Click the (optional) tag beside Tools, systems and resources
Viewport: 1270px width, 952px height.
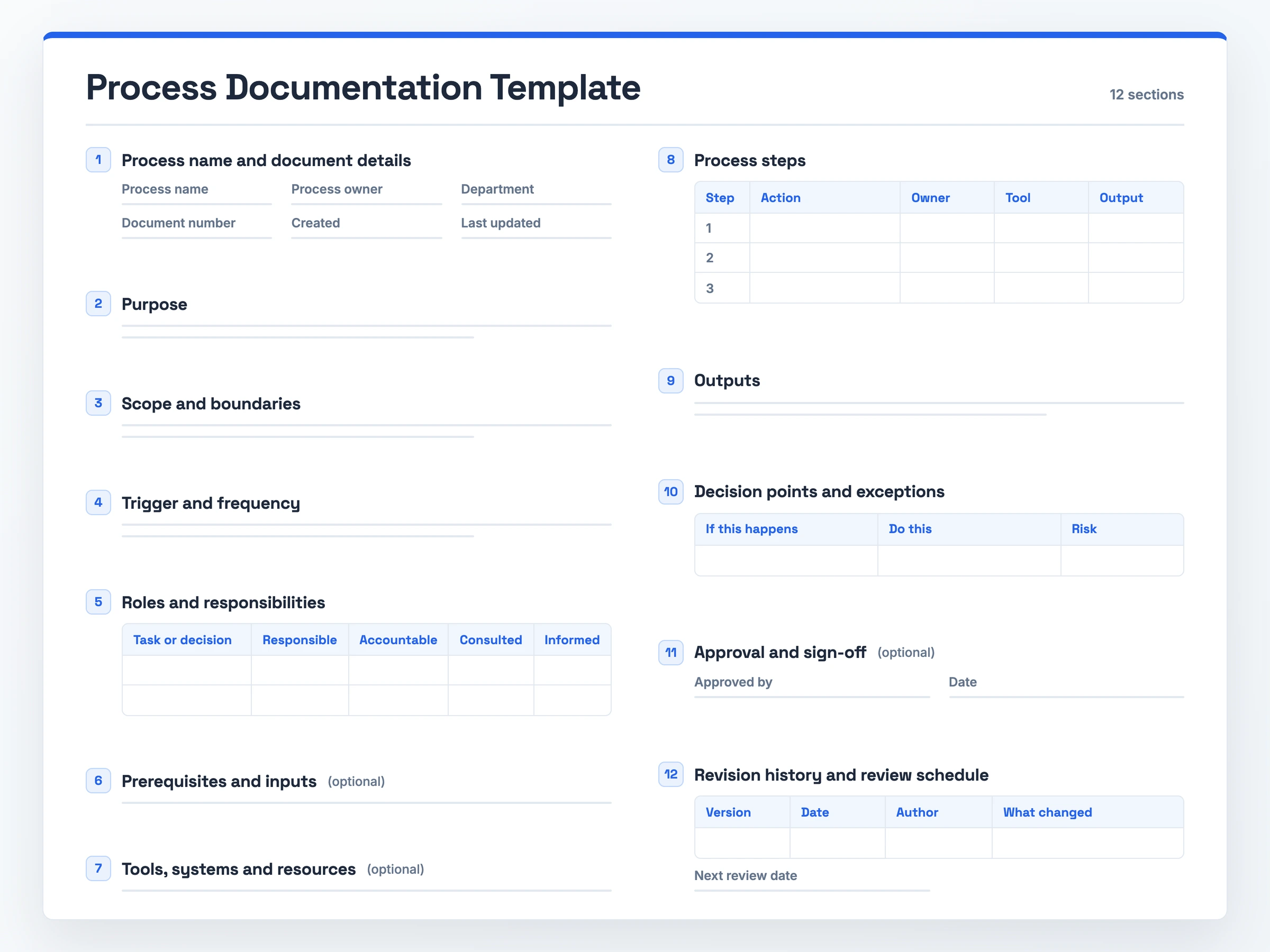pos(396,869)
